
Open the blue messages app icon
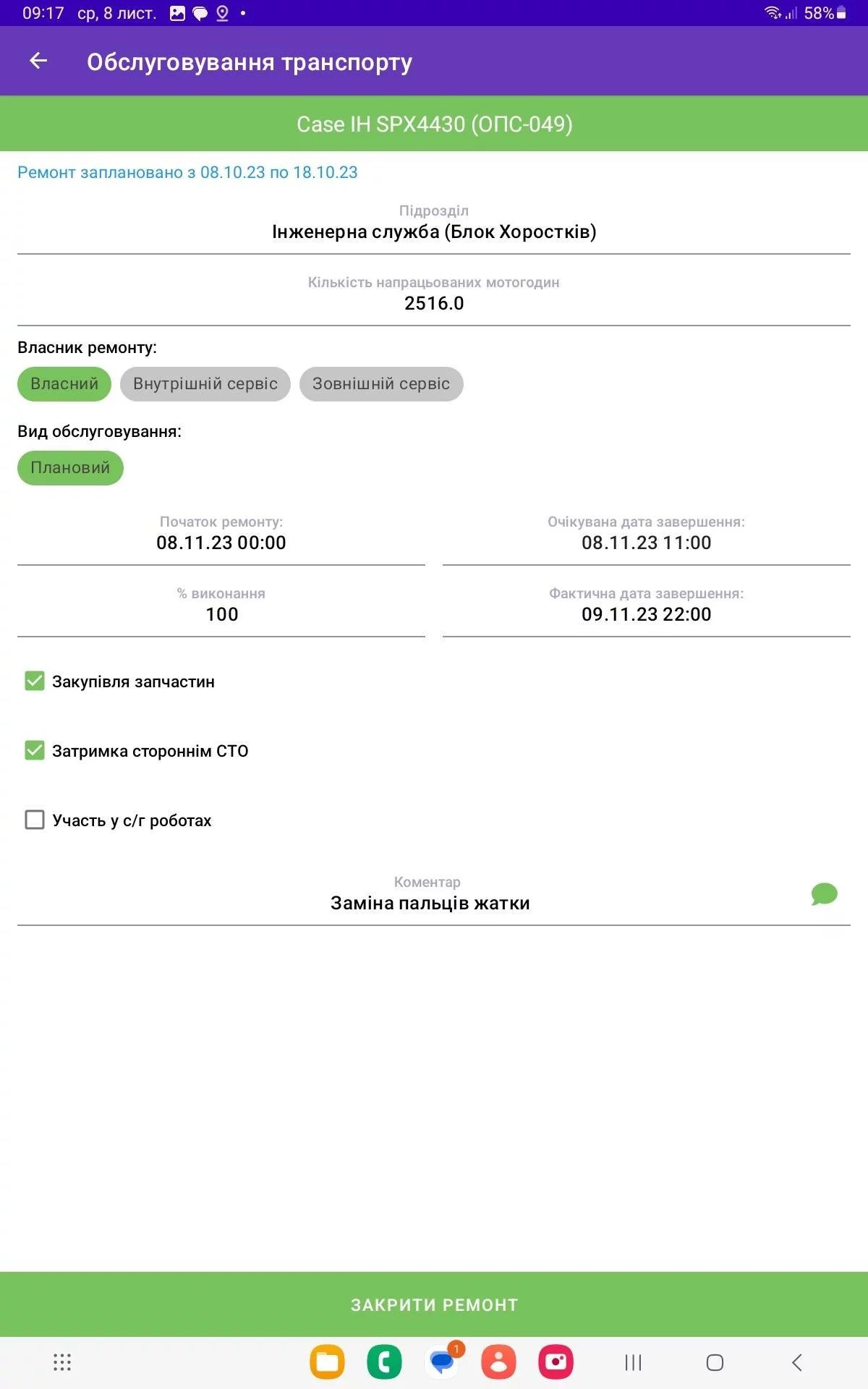441,1363
